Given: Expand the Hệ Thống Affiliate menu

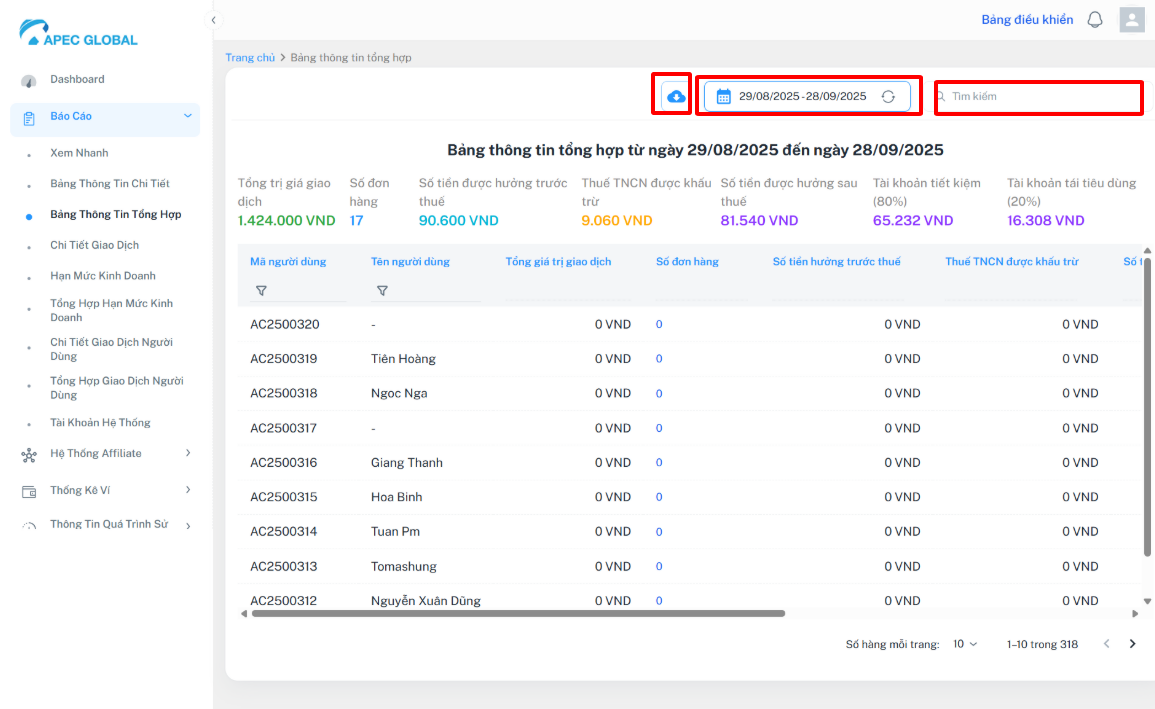Looking at the screenshot, I should point(187,454).
